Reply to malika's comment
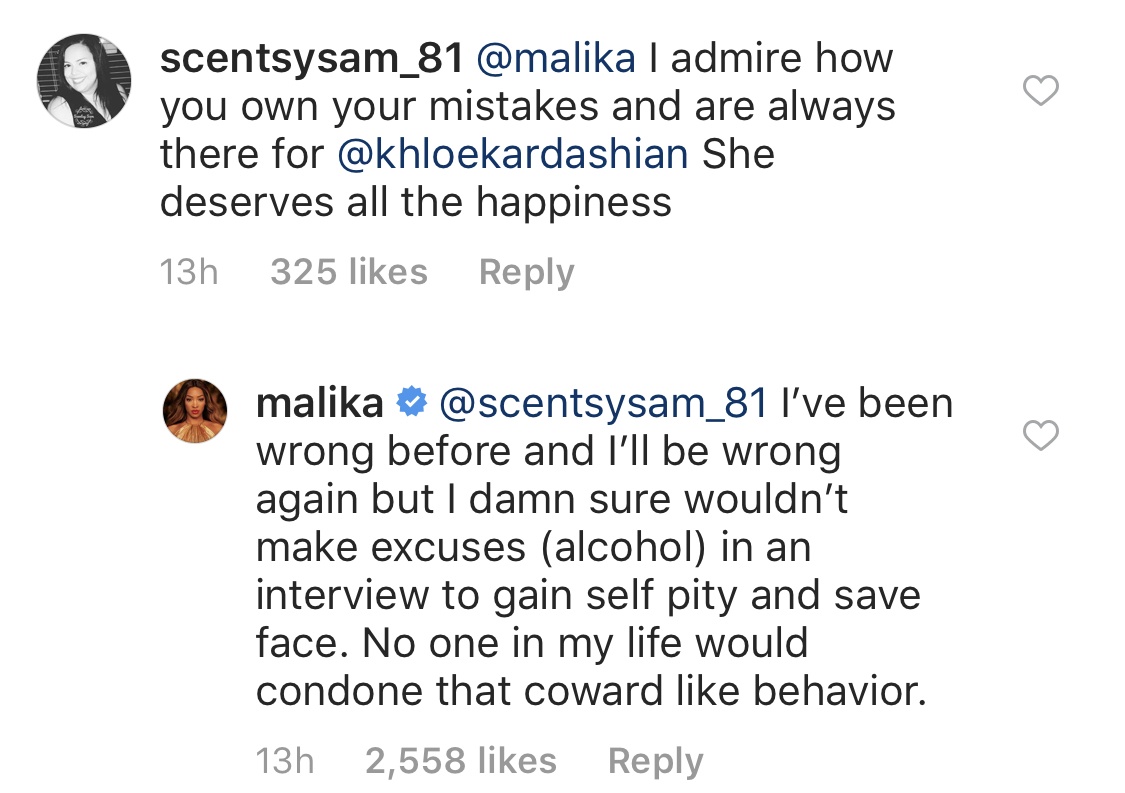 click(656, 761)
